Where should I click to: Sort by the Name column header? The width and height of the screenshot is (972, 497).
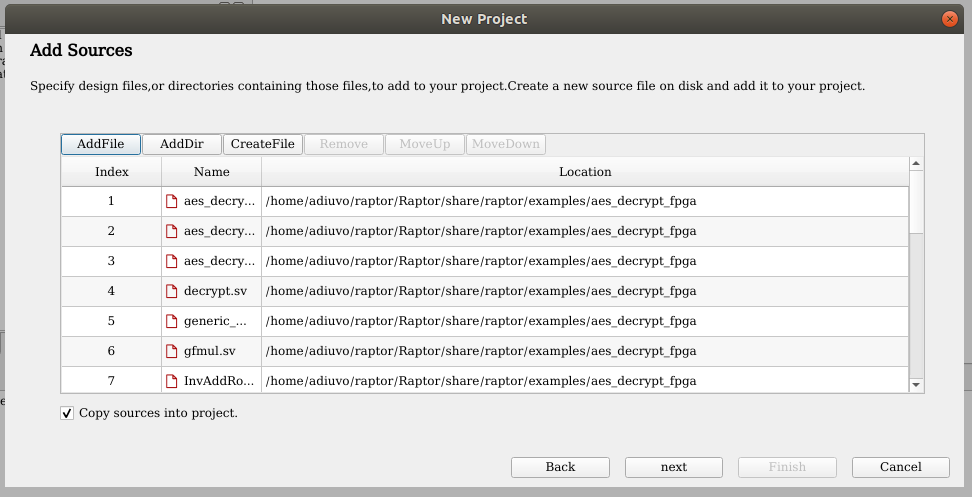(x=211, y=172)
